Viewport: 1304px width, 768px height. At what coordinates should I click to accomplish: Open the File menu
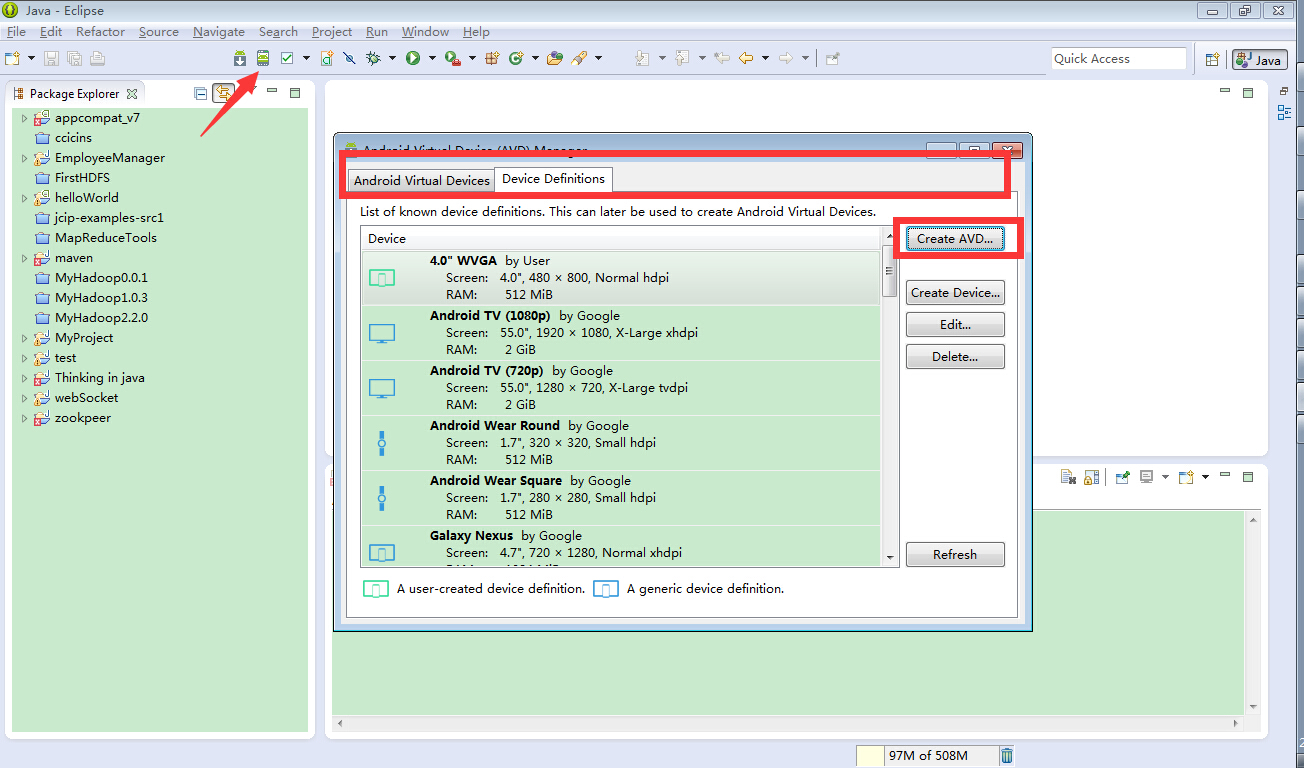coord(16,32)
